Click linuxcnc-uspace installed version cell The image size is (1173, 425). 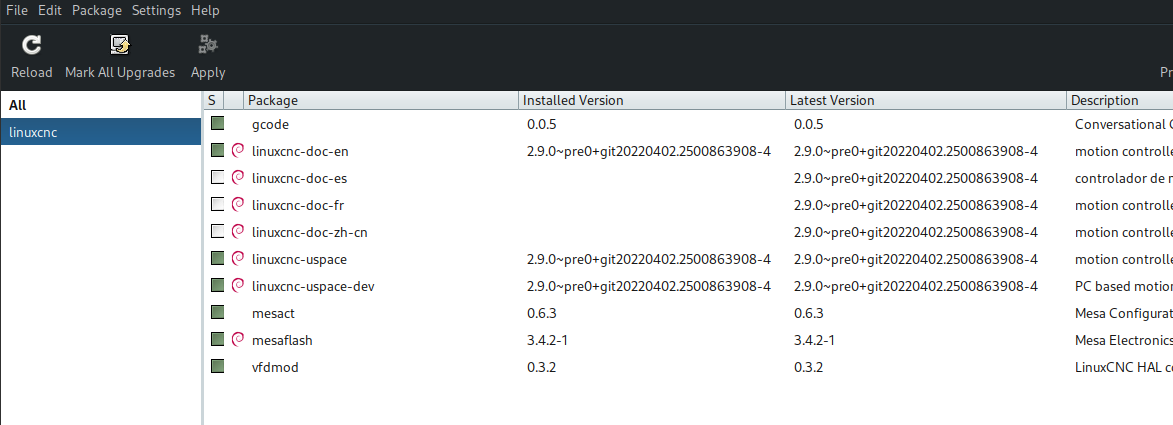click(x=649, y=259)
